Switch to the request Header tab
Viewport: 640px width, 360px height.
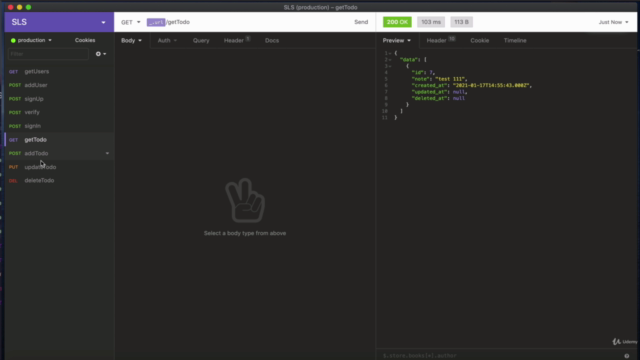pyautogui.click(x=237, y=40)
